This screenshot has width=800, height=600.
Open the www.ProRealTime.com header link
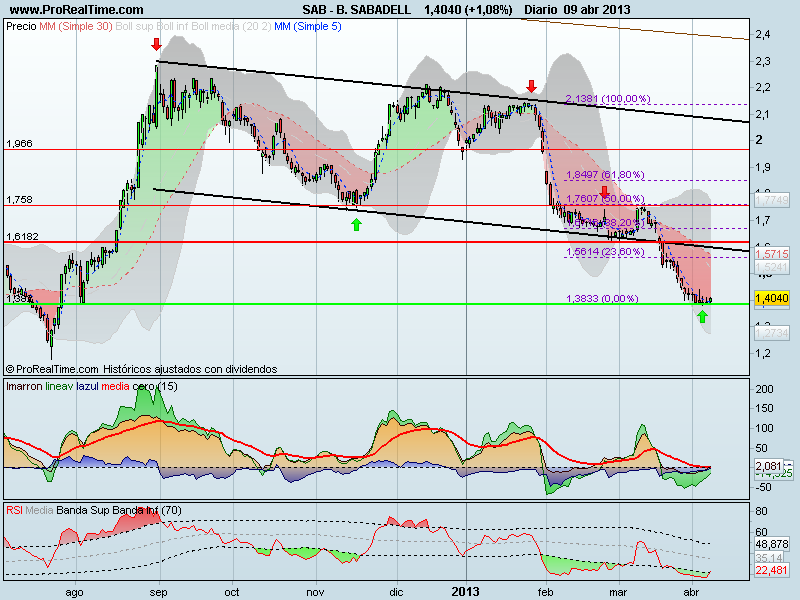tap(77, 10)
